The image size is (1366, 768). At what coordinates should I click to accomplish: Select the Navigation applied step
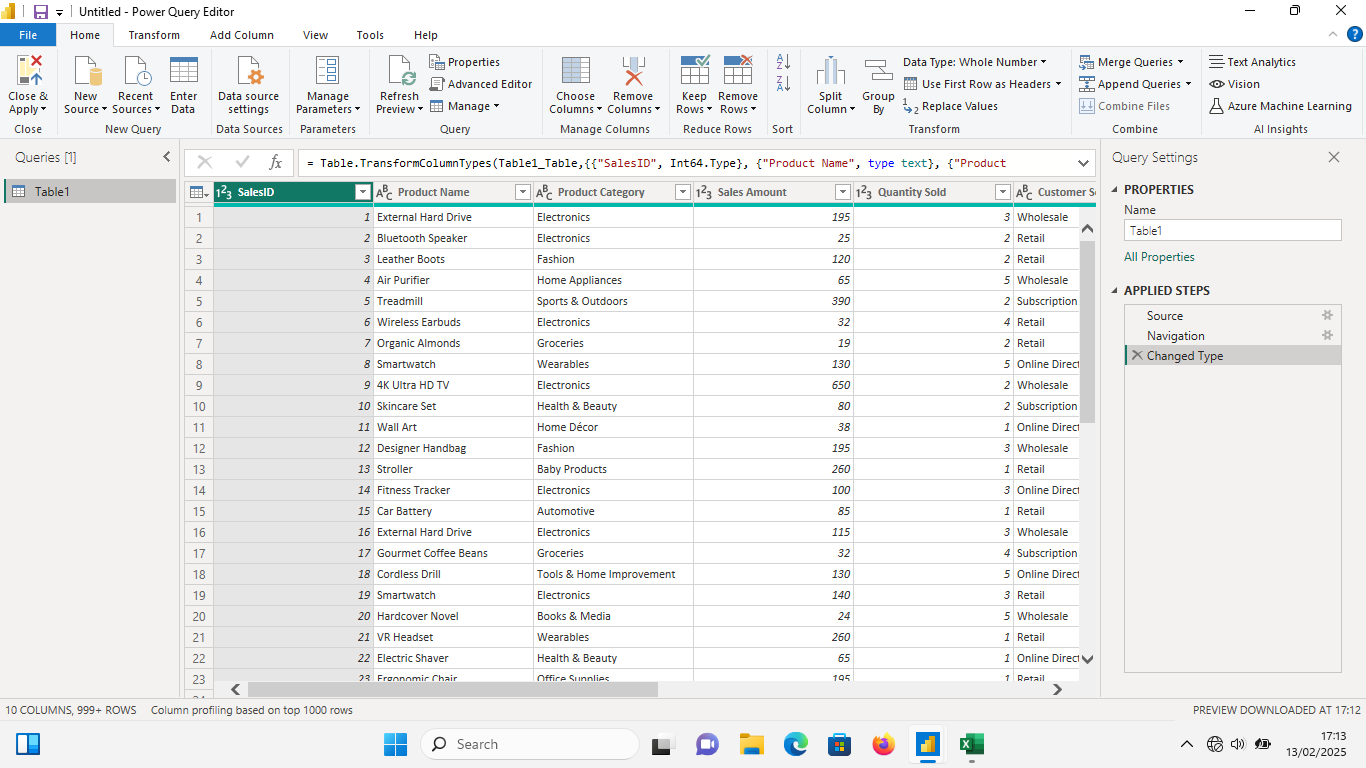click(x=1232, y=335)
